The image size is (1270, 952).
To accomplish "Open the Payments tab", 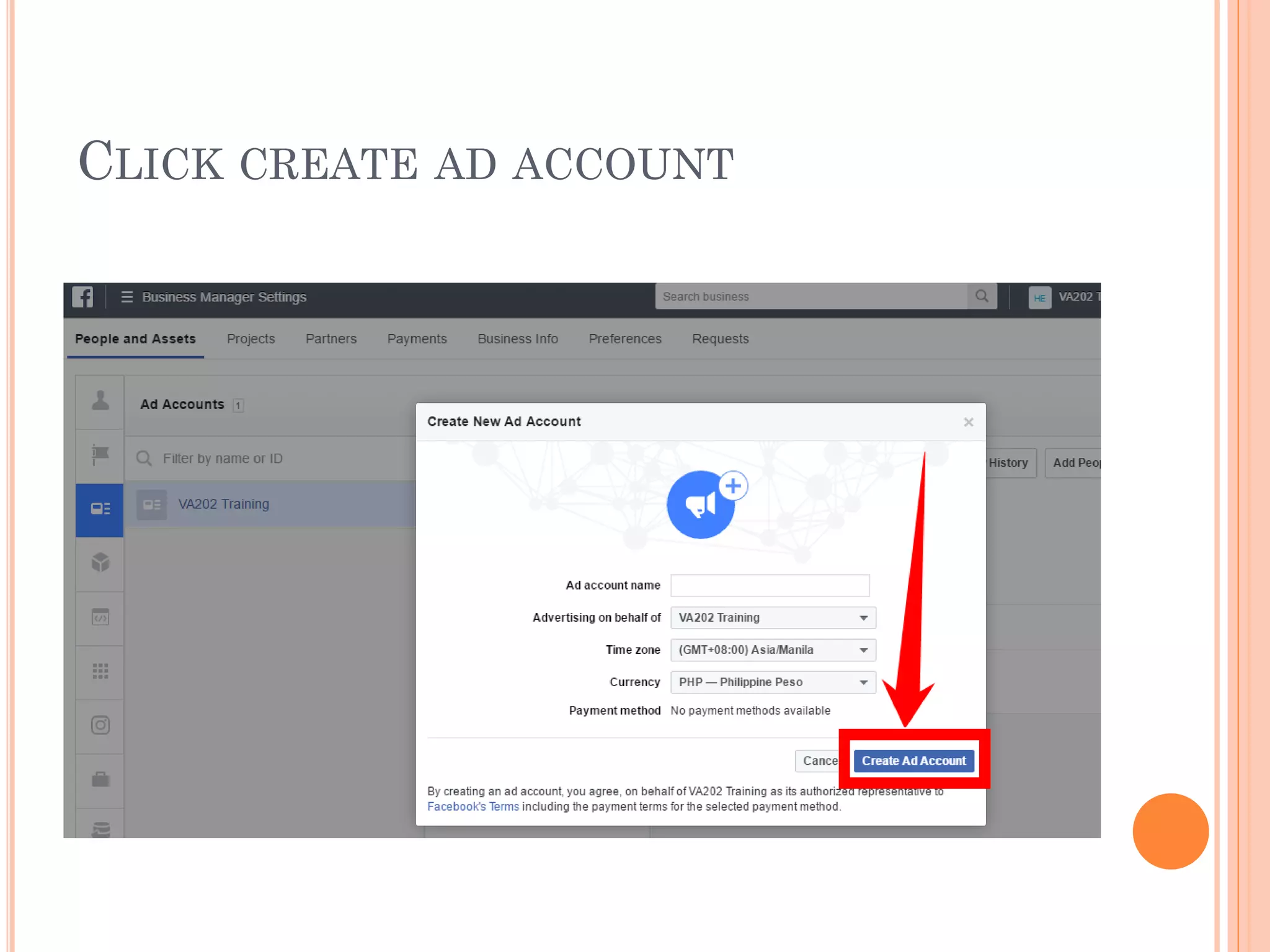I will [x=417, y=339].
